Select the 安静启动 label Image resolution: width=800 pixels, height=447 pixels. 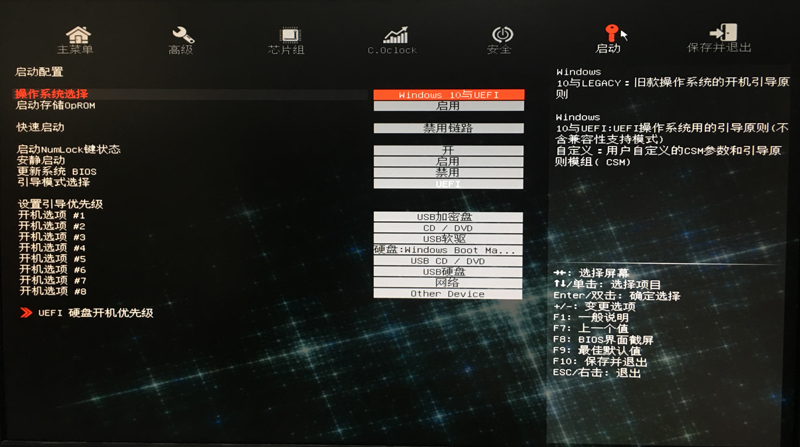coord(41,160)
